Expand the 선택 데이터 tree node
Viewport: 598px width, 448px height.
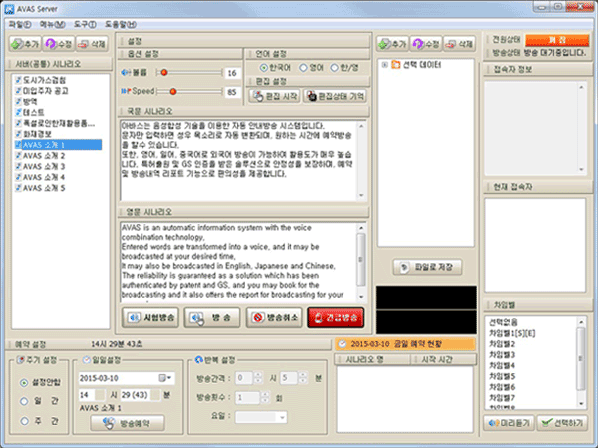(385, 65)
